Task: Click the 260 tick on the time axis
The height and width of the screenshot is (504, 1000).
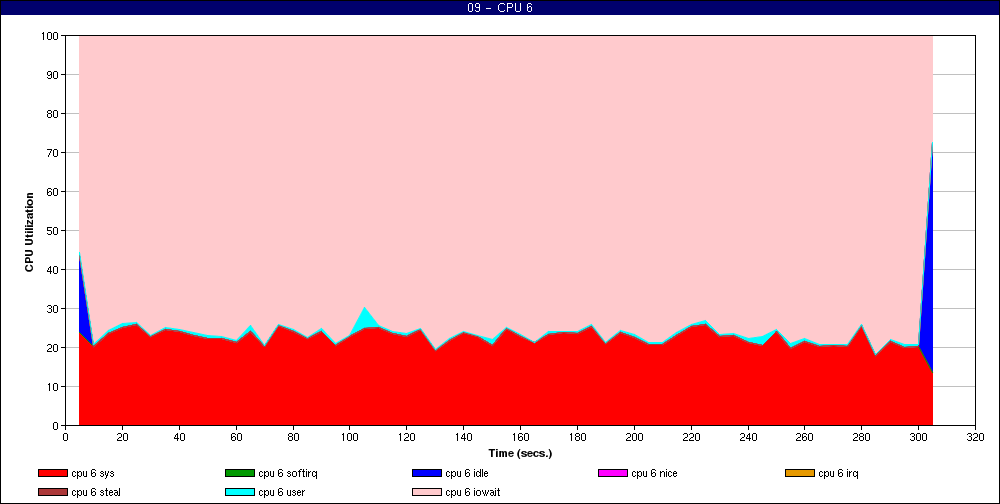Action: click(x=805, y=437)
